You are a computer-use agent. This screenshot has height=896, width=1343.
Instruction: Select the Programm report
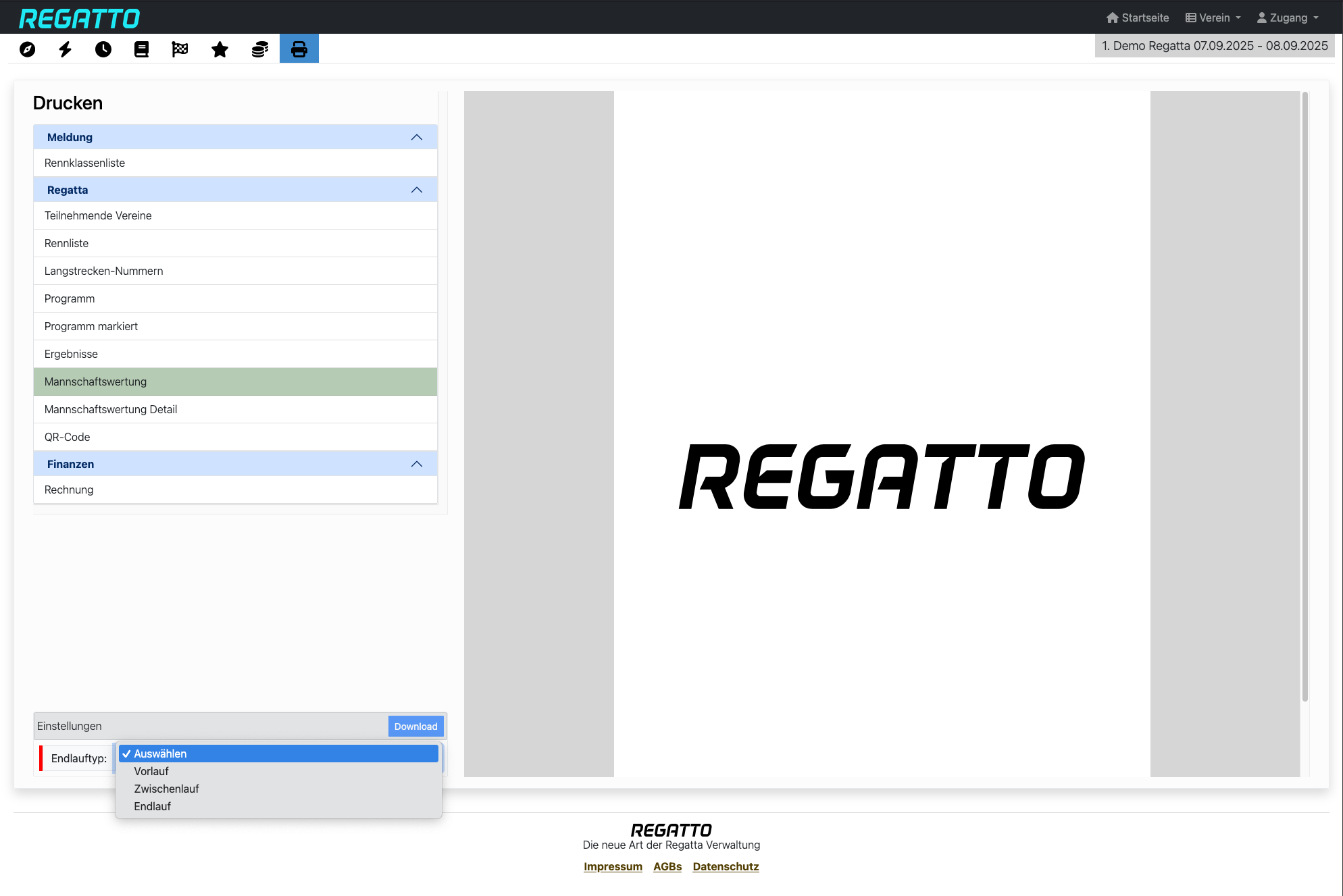[x=235, y=298]
